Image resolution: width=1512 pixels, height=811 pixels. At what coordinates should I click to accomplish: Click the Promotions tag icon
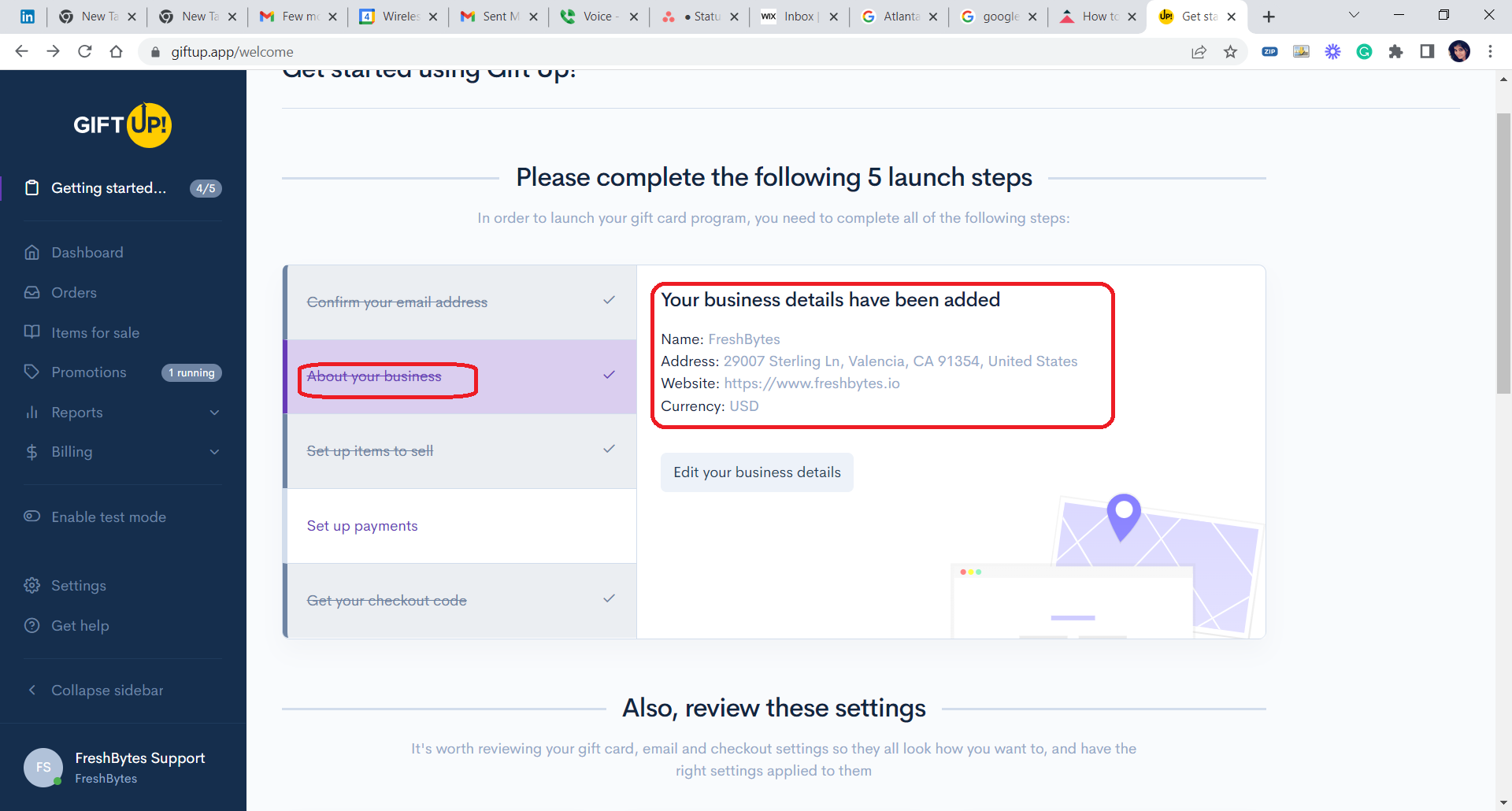[x=32, y=372]
